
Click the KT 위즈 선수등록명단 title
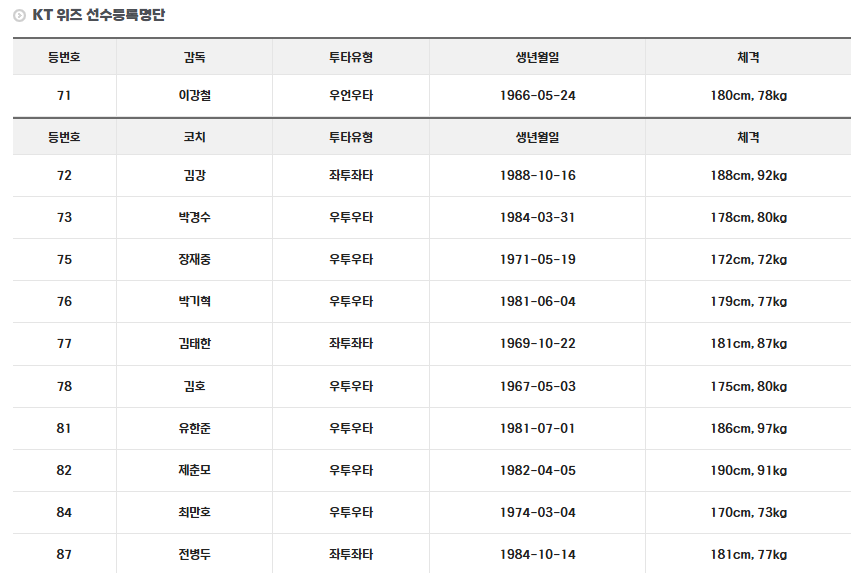tap(98, 16)
